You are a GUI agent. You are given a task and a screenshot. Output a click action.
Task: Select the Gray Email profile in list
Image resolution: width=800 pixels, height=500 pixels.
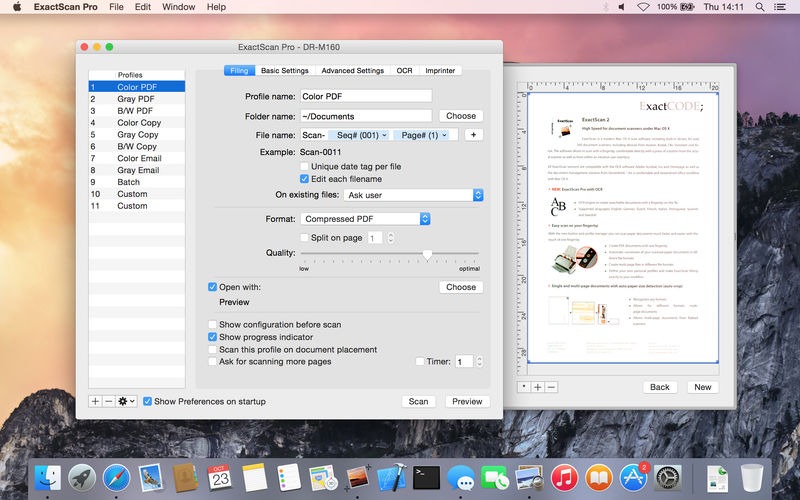pyautogui.click(x=138, y=170)
